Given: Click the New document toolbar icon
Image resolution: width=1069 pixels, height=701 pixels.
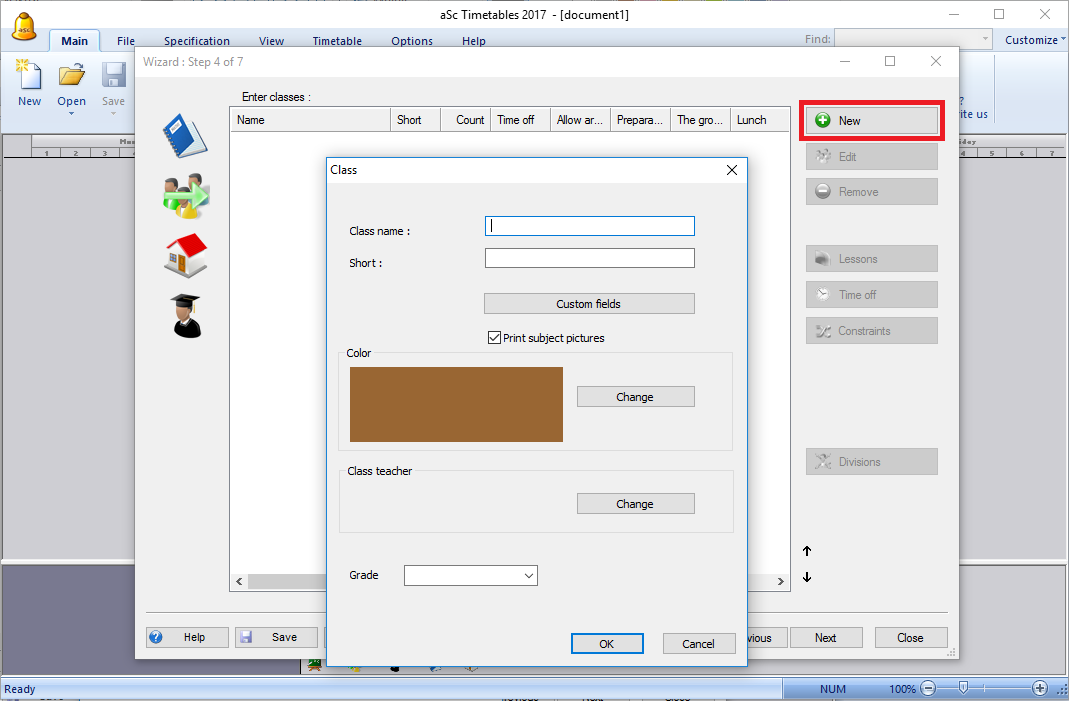Looking at the screenshot, I should click(x=30, y=76).
